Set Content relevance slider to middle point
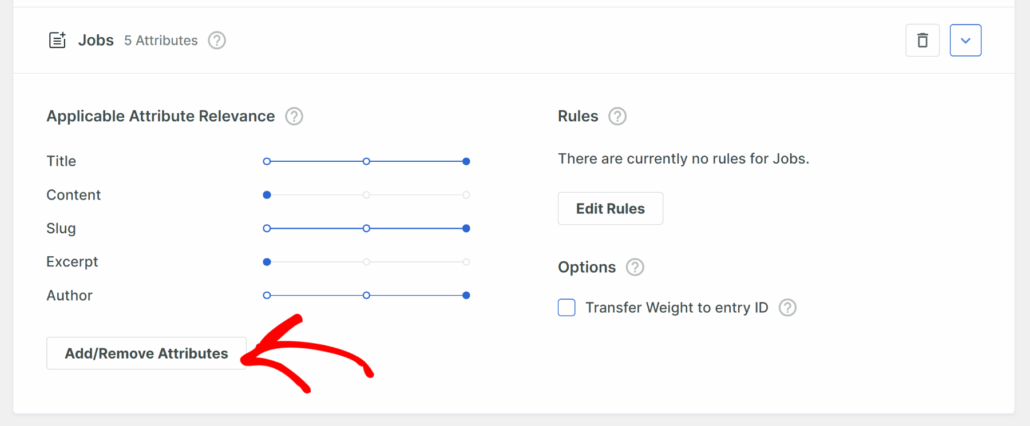 [x=367, y=195]
